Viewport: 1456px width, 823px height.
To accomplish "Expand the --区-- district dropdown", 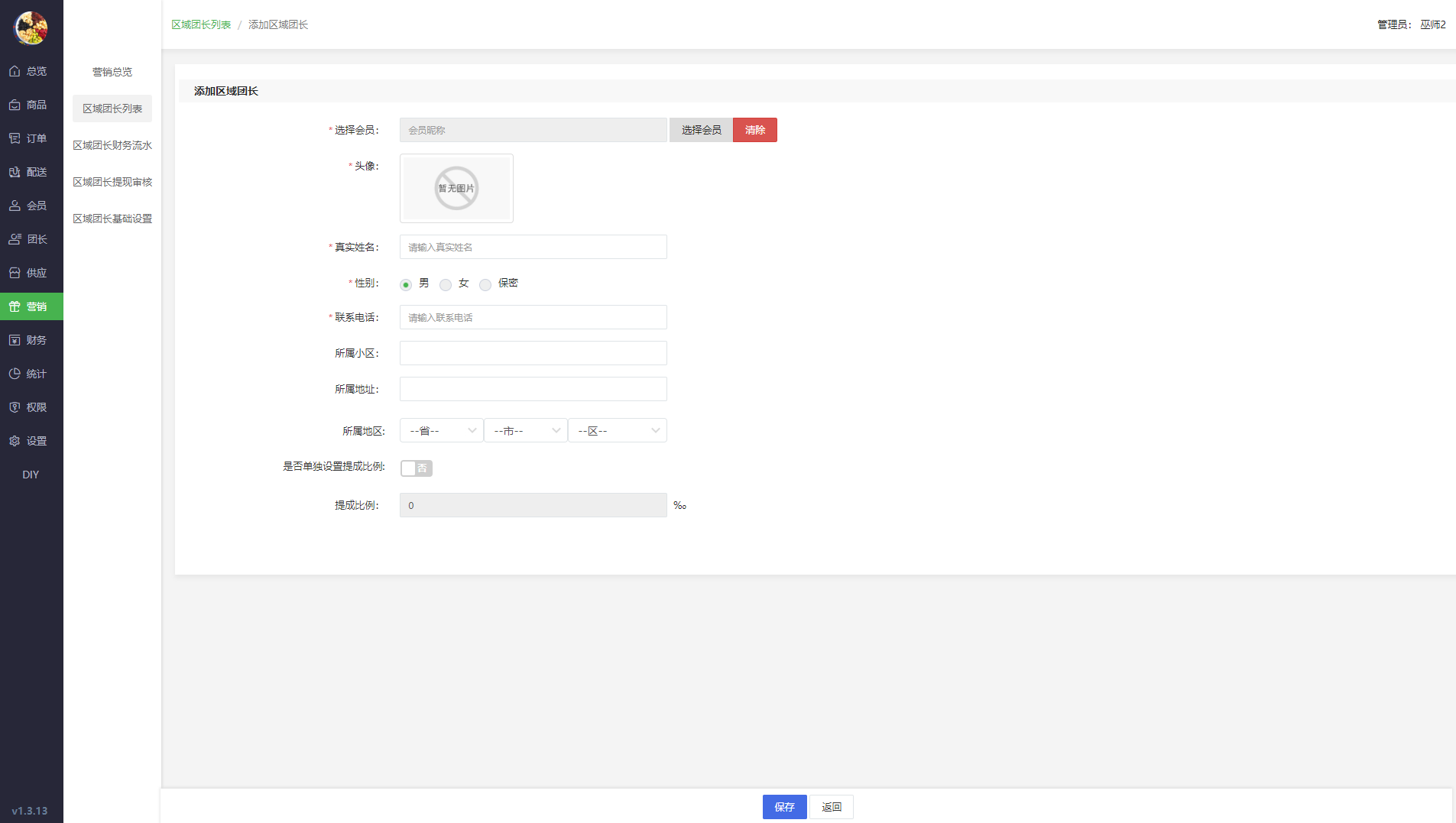I will (617, 430).
